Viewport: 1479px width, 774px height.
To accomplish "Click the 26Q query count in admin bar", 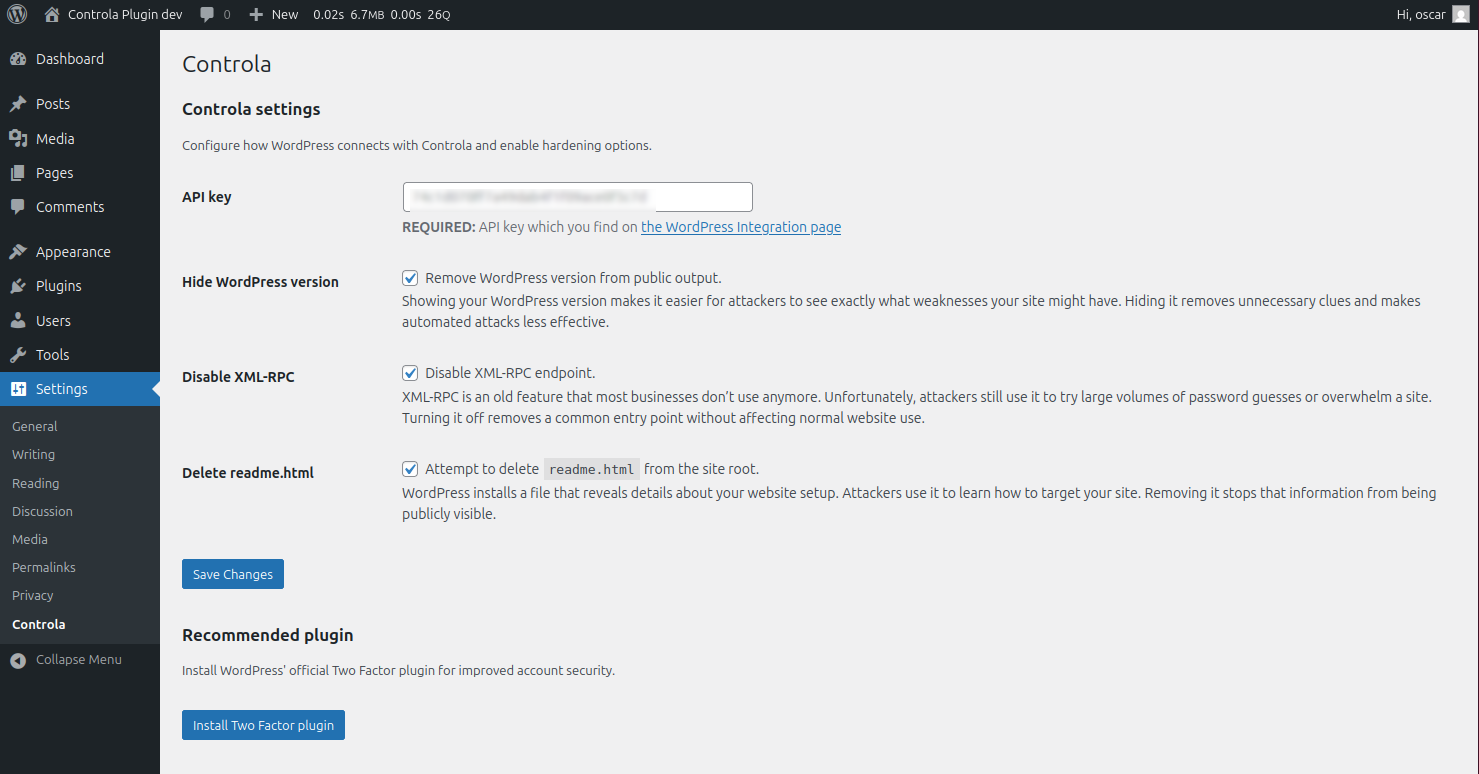I will (x=439, y=14).
